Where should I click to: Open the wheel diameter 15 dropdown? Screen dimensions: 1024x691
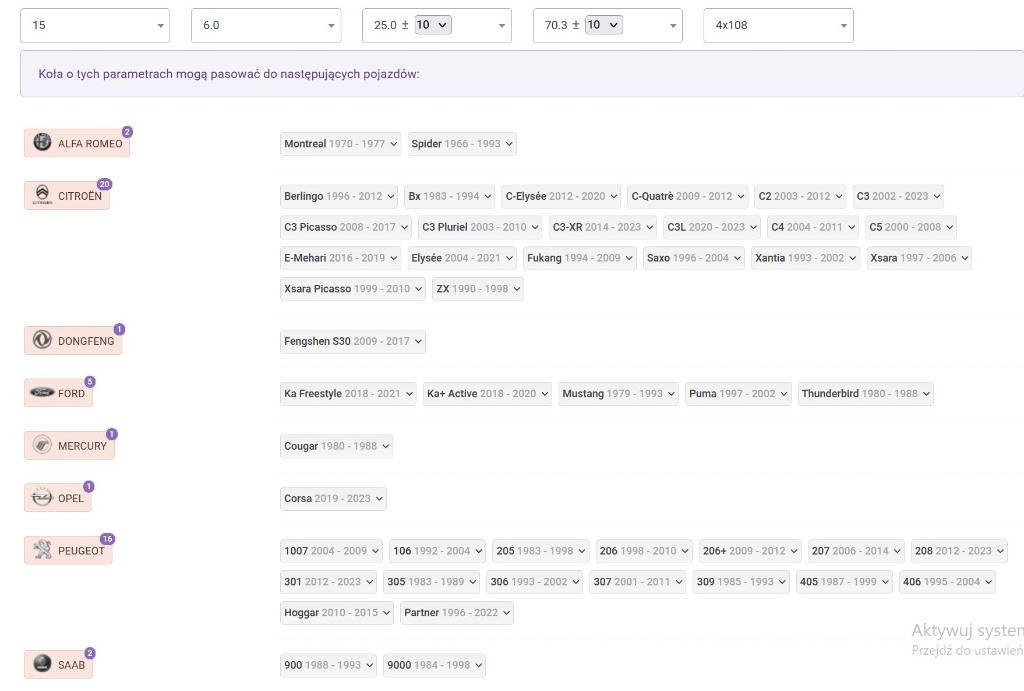tap(95, 25)
